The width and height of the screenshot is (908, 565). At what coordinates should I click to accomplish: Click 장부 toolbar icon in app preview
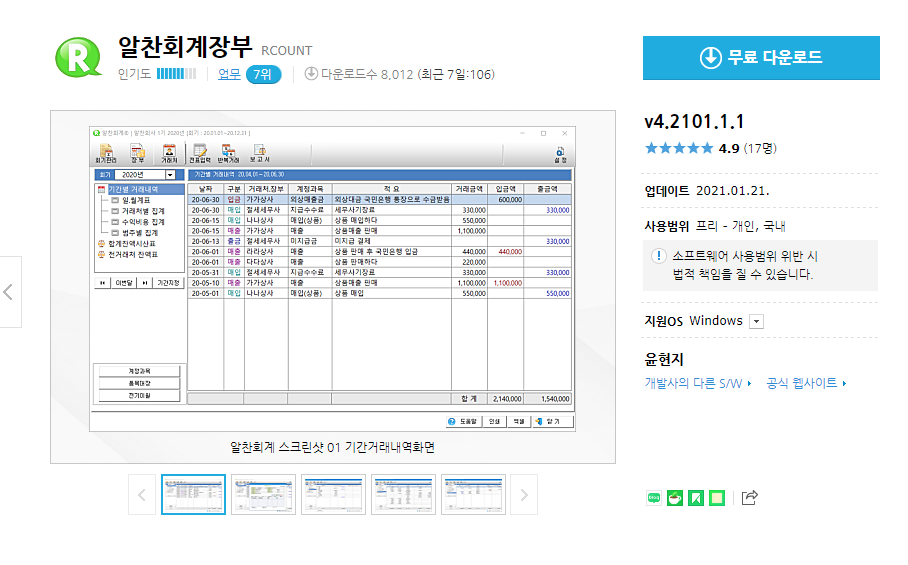pyautogui.click(x=137, y=154)
